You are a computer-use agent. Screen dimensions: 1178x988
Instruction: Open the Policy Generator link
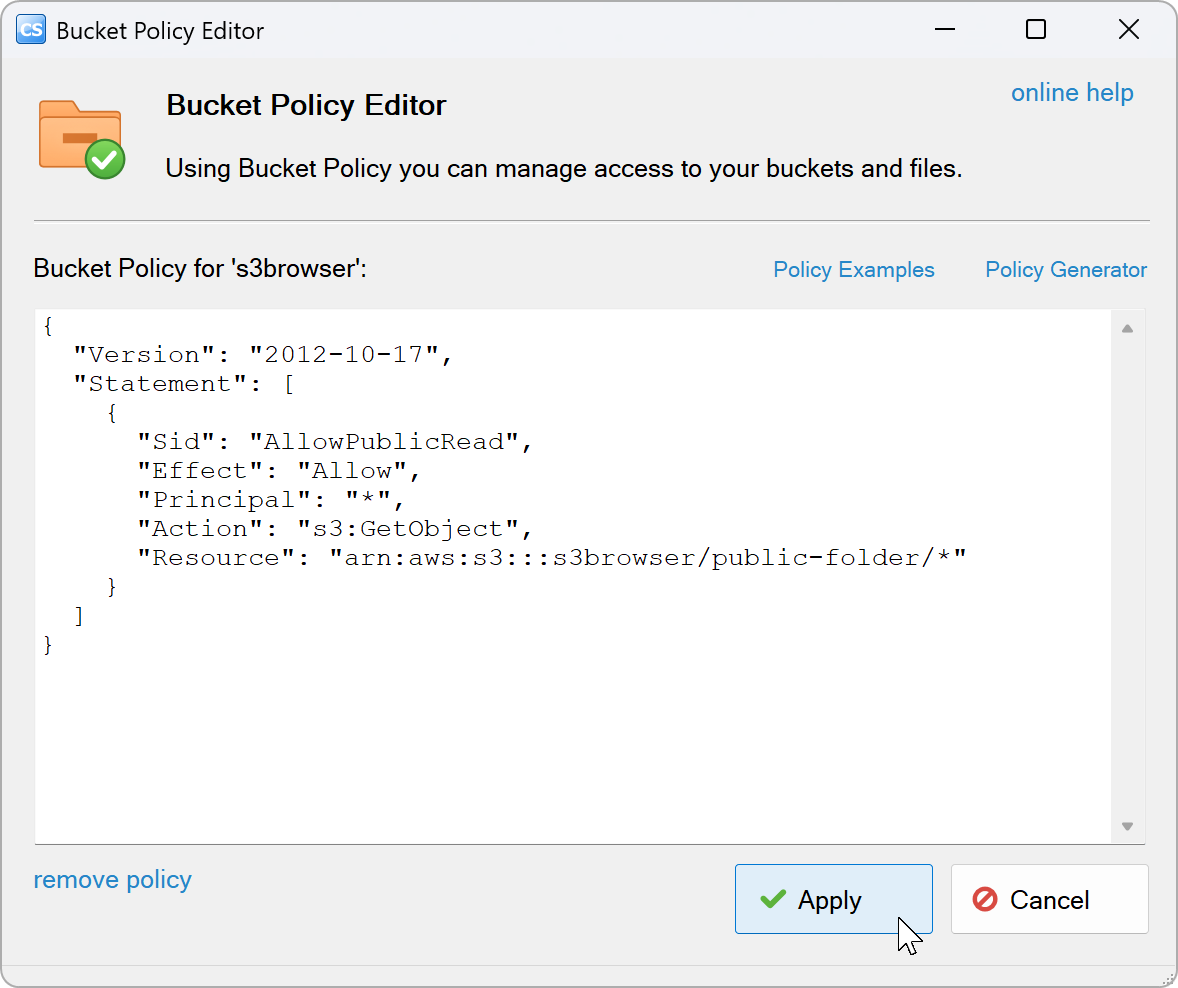tap(1065, 269)
